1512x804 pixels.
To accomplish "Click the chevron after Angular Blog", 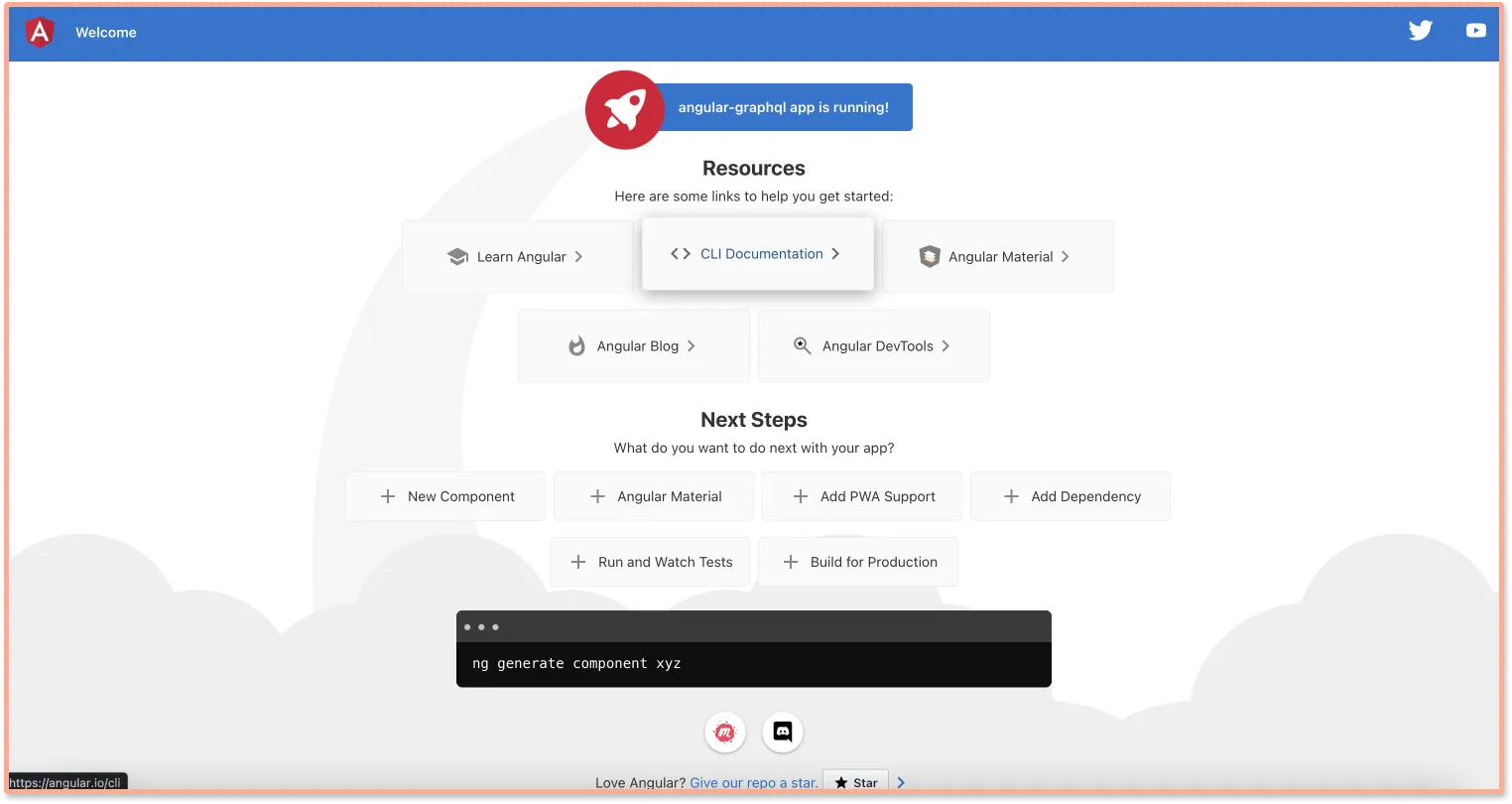I will pyautogui.click(x=691, y=346).
